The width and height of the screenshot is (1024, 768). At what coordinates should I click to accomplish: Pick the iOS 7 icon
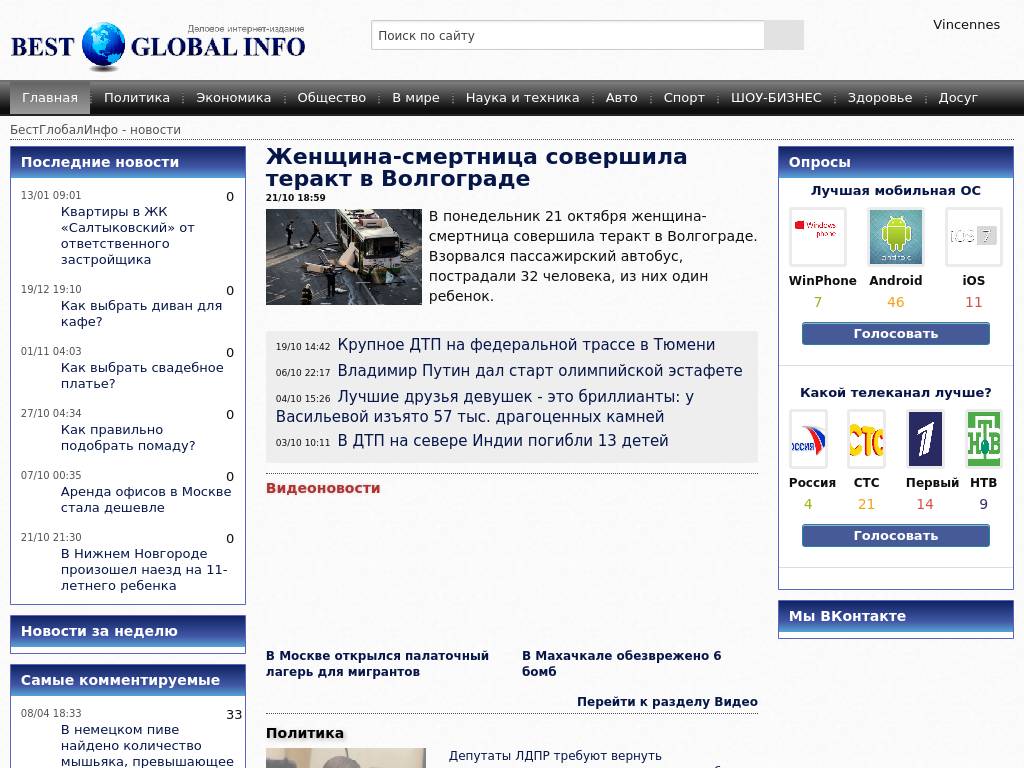(x=973, y=237)
